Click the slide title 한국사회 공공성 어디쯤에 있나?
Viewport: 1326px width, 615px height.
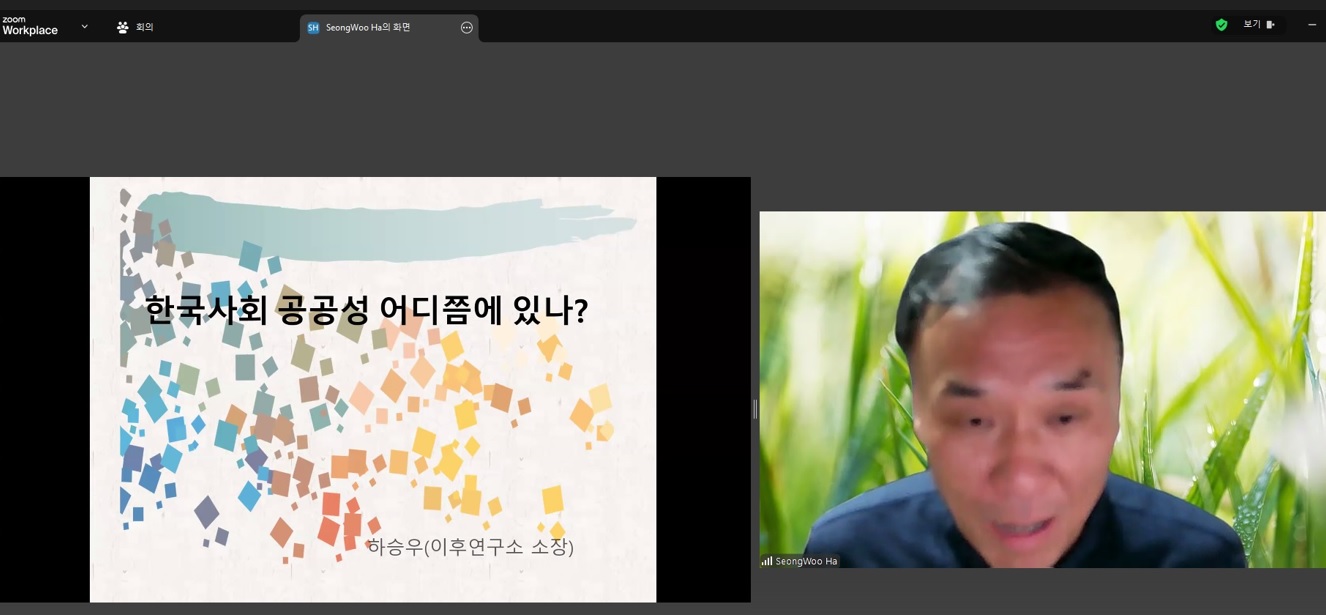pyautogui.click(x=366, y=310)
